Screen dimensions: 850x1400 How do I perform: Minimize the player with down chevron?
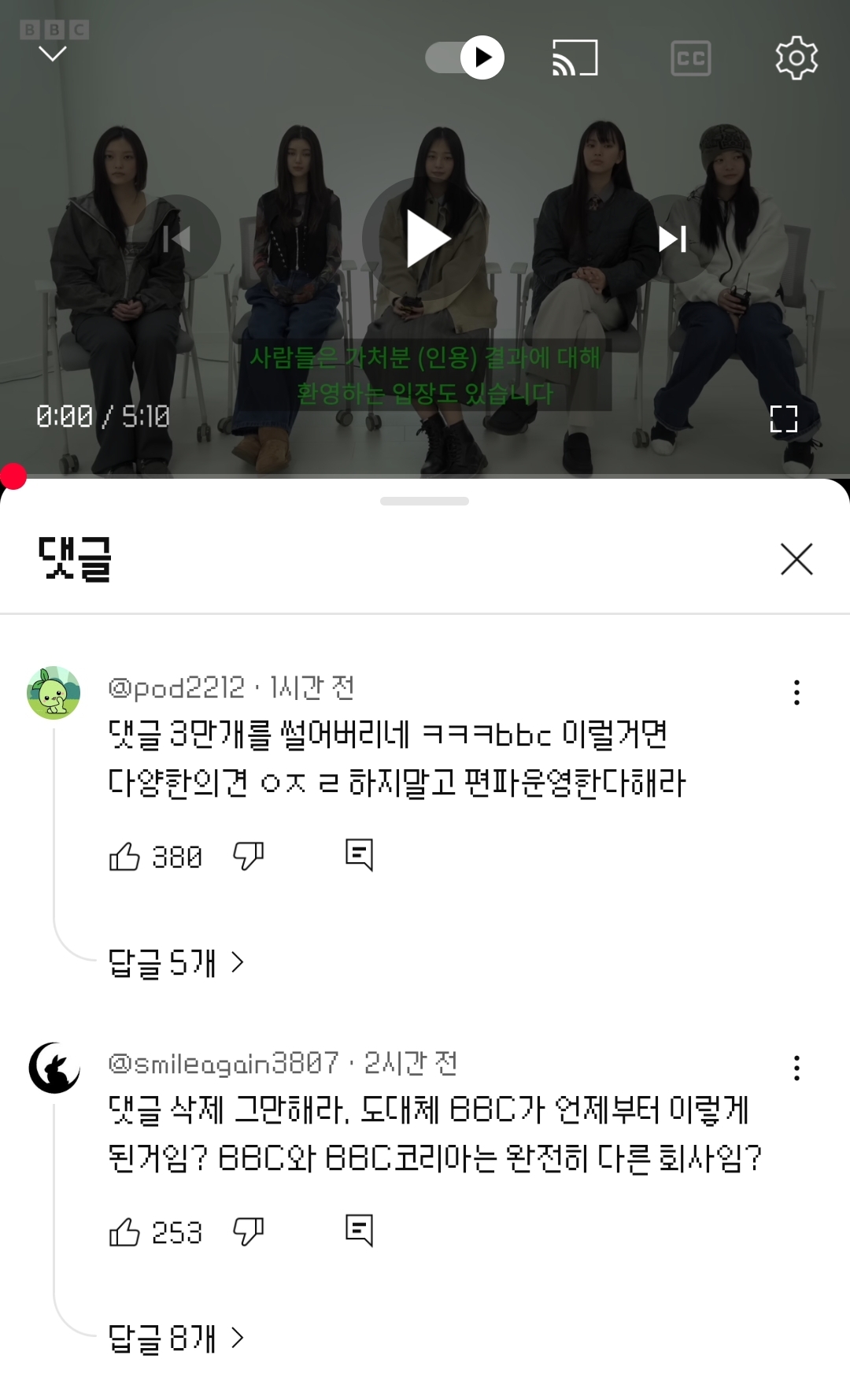pyautogui.click(x=53, y=54)
